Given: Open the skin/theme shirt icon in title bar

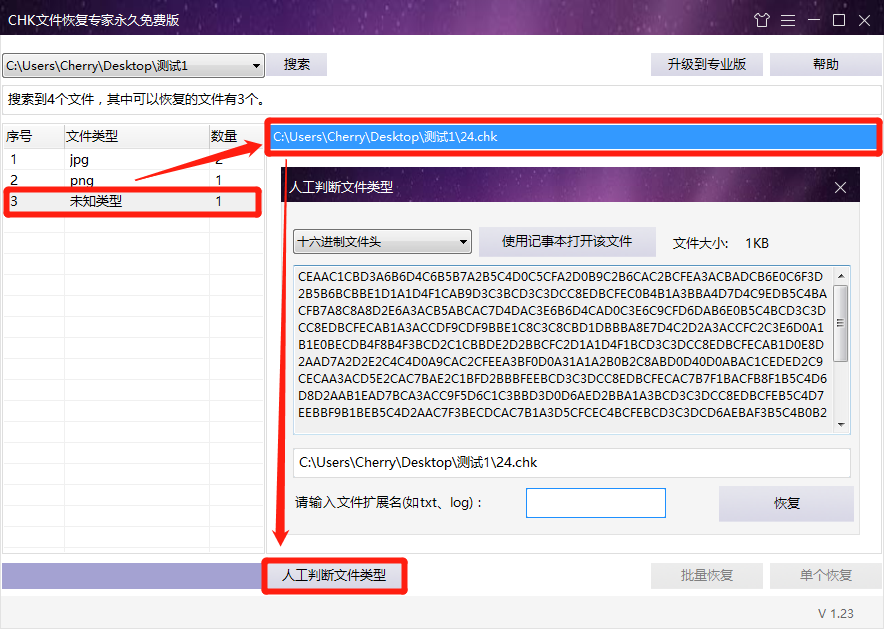Looking at the screenshot, I should tap(762, 19).
